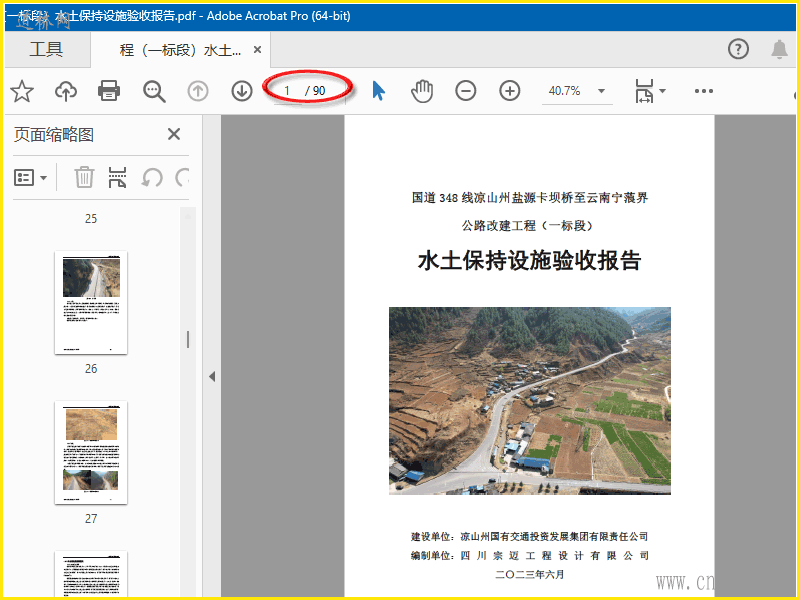800x600 pixels.
Task: Click the thumbnail panel scrollbar handle
Action: click(x=188, y=339)
